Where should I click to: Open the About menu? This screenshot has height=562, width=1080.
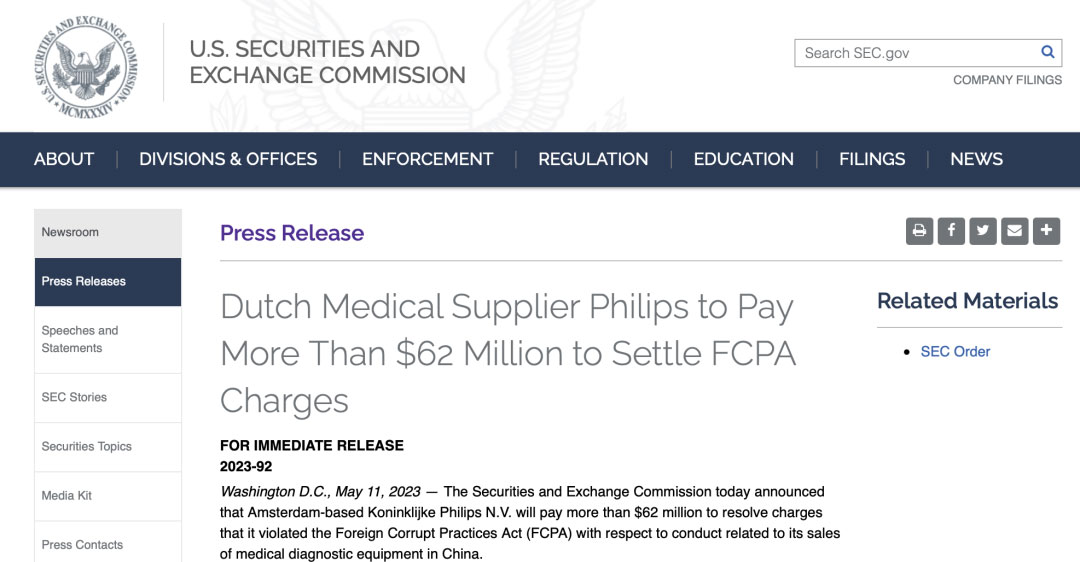[x=64, y=159]
